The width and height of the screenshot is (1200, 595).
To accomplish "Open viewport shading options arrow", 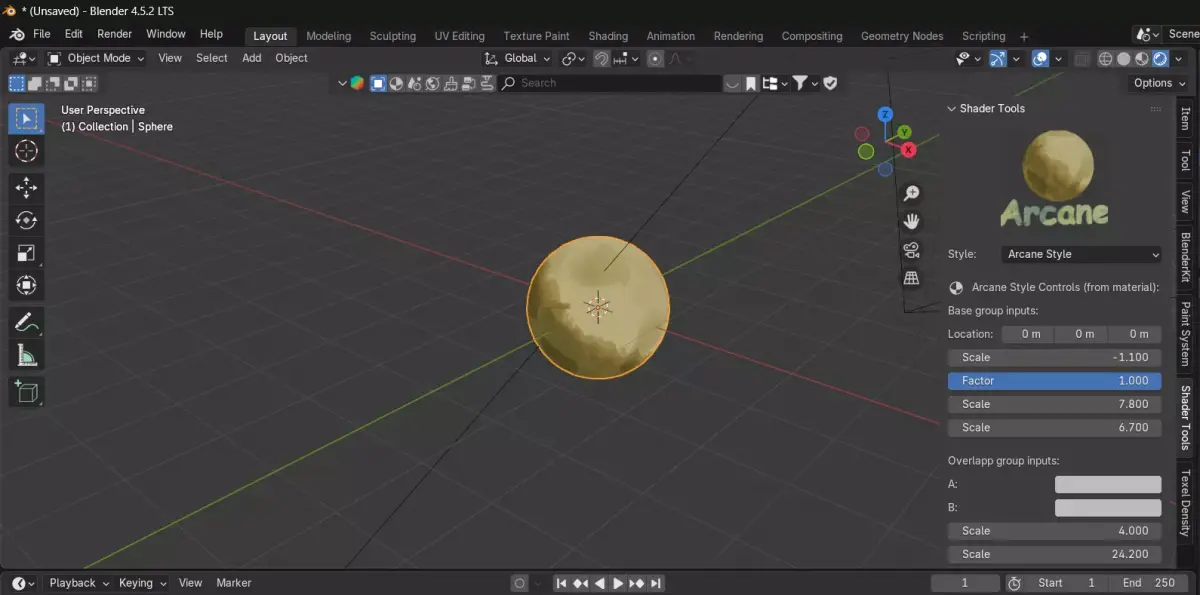I will coord(1178,58).
